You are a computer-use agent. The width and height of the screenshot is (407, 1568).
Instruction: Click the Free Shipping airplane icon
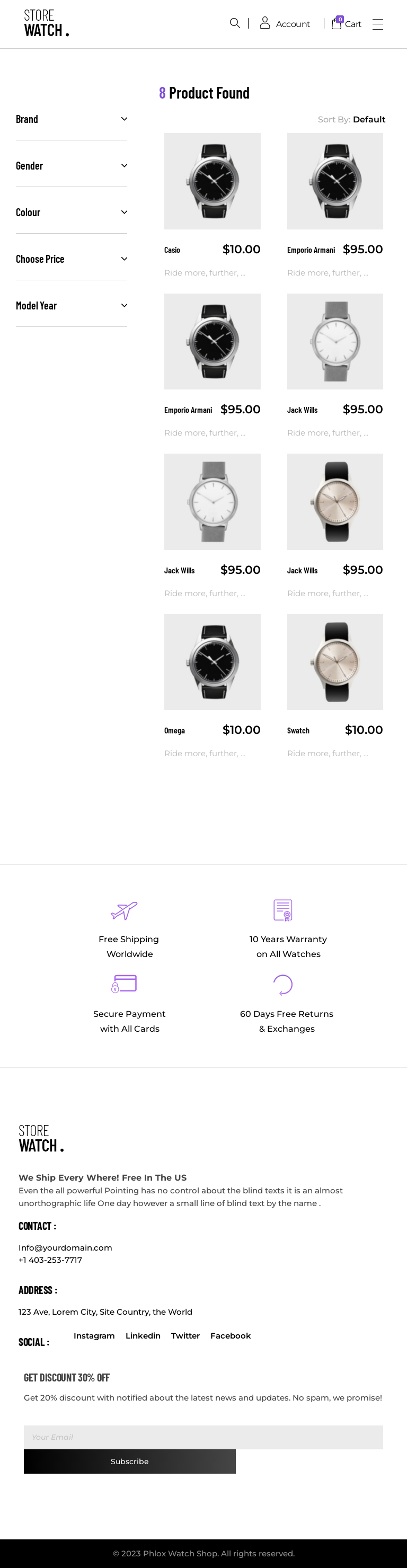click(x=124, y=910)
